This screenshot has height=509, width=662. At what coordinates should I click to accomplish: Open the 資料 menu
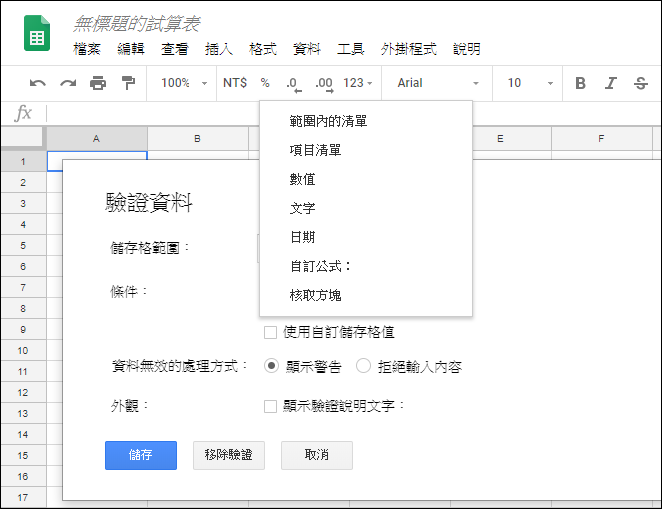307,49
